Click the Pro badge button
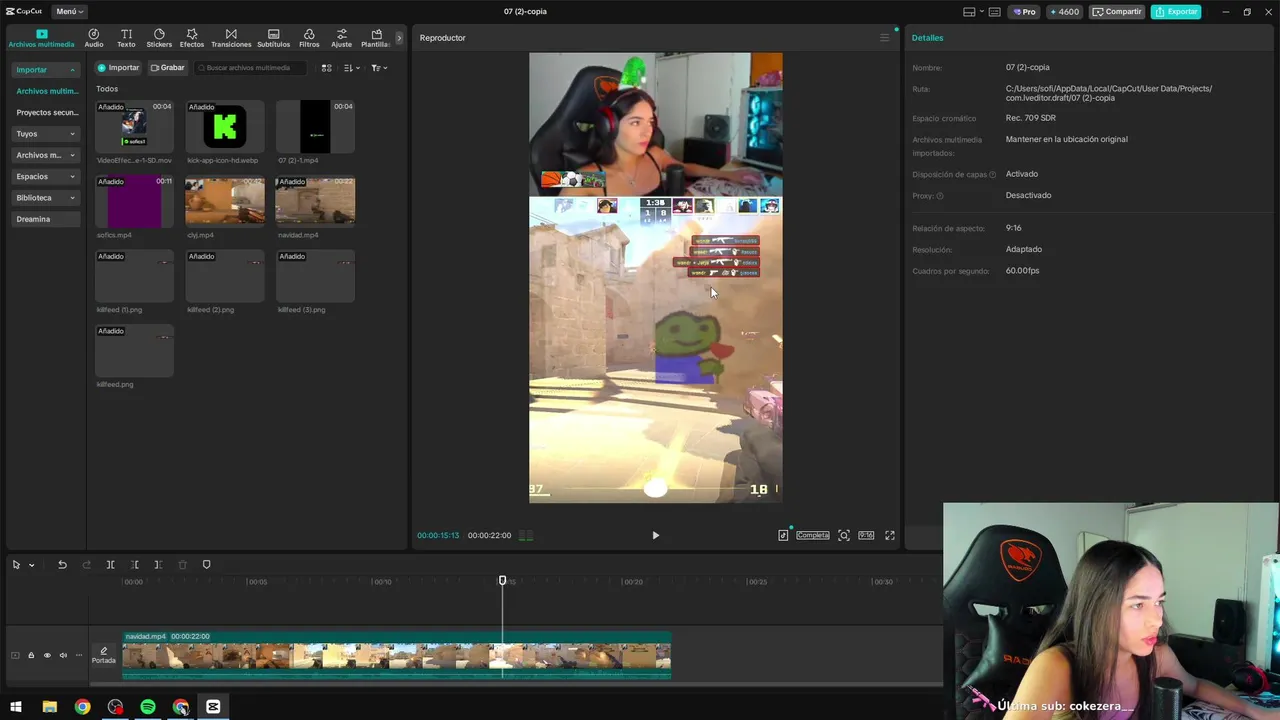Image resolution: width=1280 pixels, height=720 pixels. (x=1024, y=12)
